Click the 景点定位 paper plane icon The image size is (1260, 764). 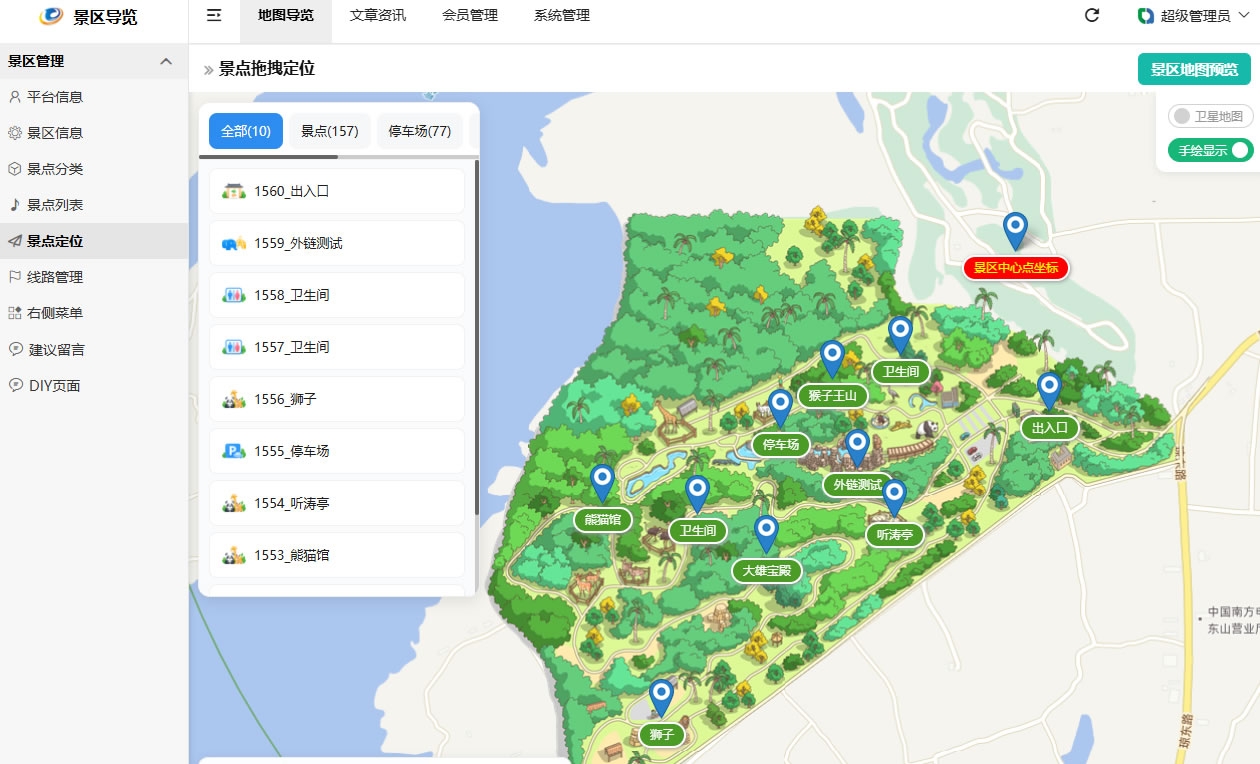[x=14, y=241]
